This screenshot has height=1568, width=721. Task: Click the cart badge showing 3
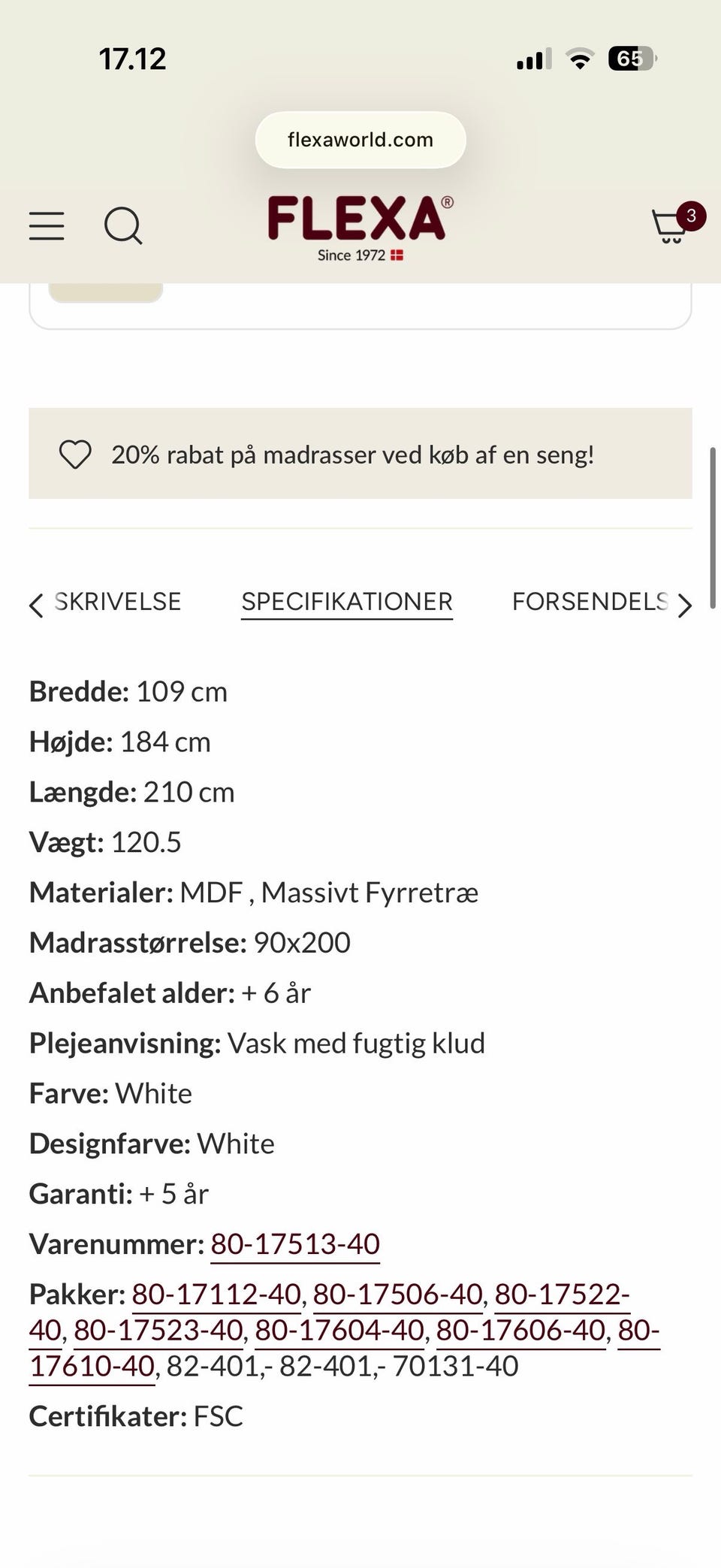click(x=692, y=215)
